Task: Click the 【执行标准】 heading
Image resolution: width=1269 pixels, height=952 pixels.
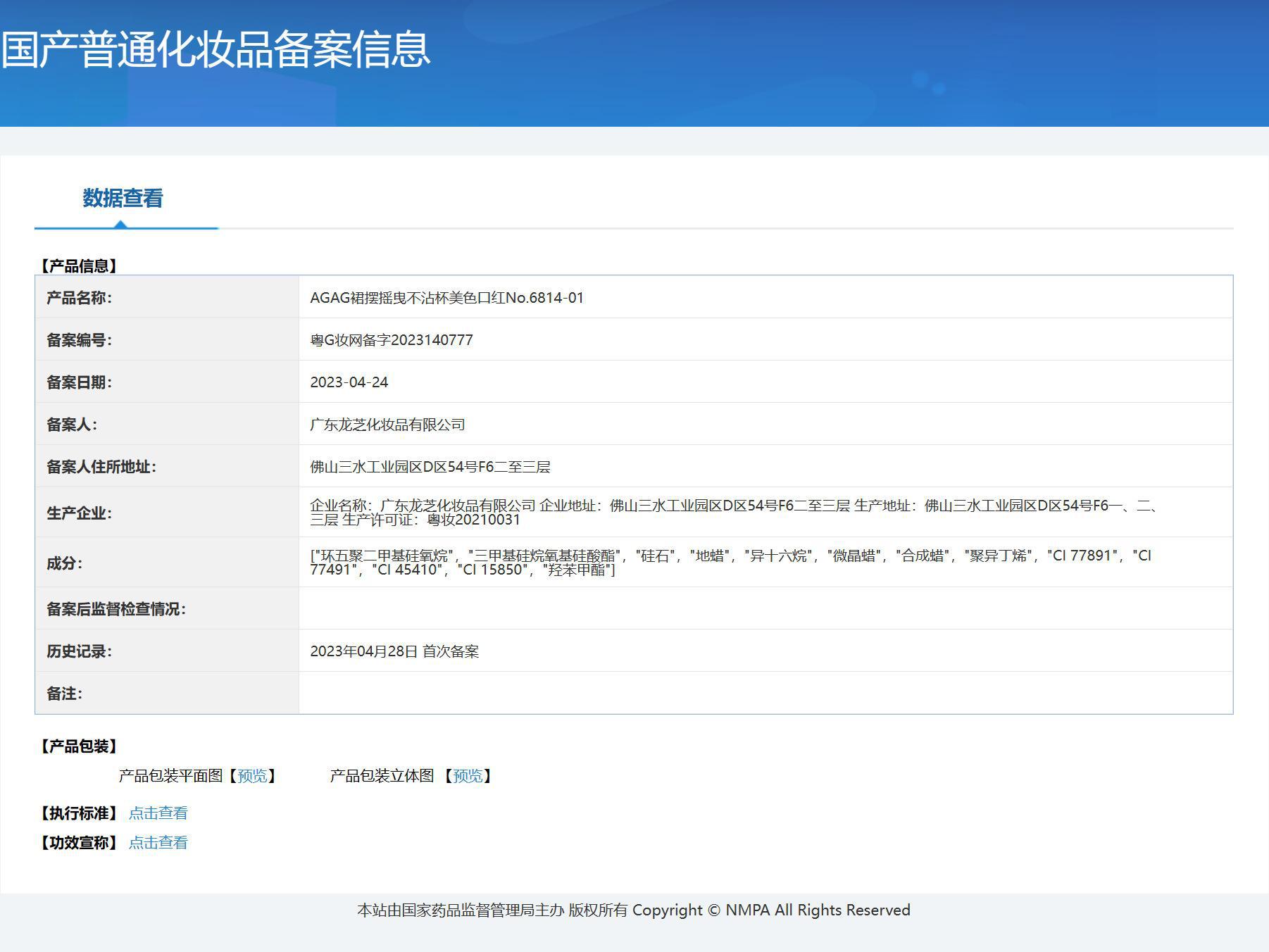Action: click(x=78, y=813)
